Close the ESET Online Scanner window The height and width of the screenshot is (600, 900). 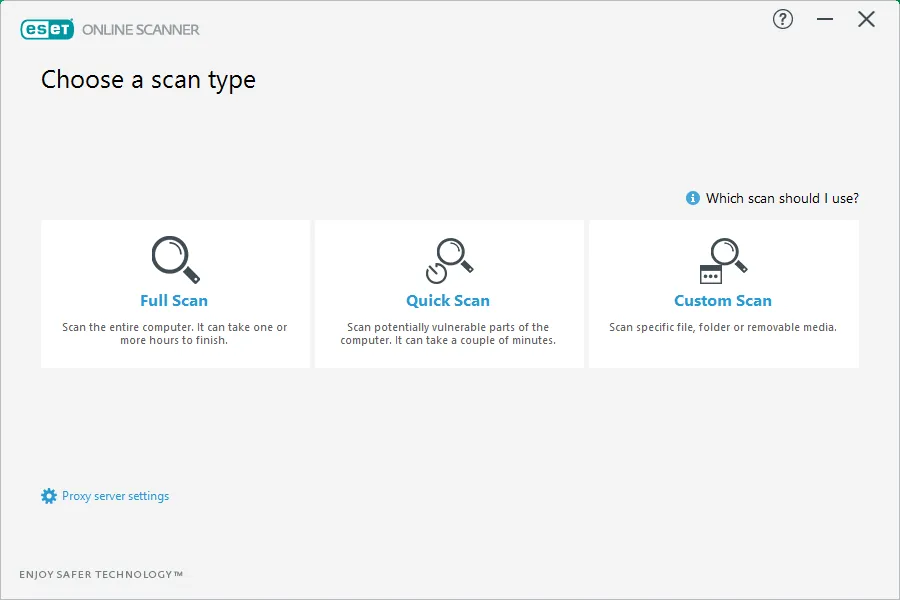(866, 20)
